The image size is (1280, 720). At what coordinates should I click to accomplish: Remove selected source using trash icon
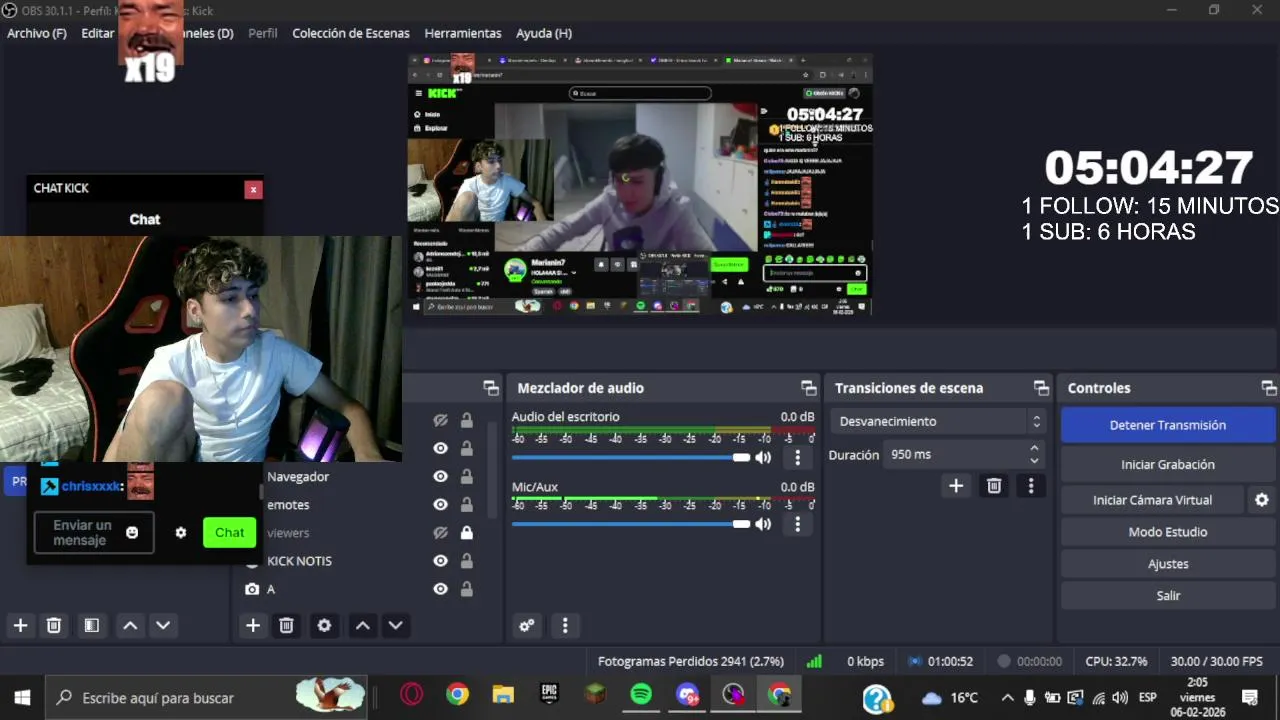coord(286,625)
